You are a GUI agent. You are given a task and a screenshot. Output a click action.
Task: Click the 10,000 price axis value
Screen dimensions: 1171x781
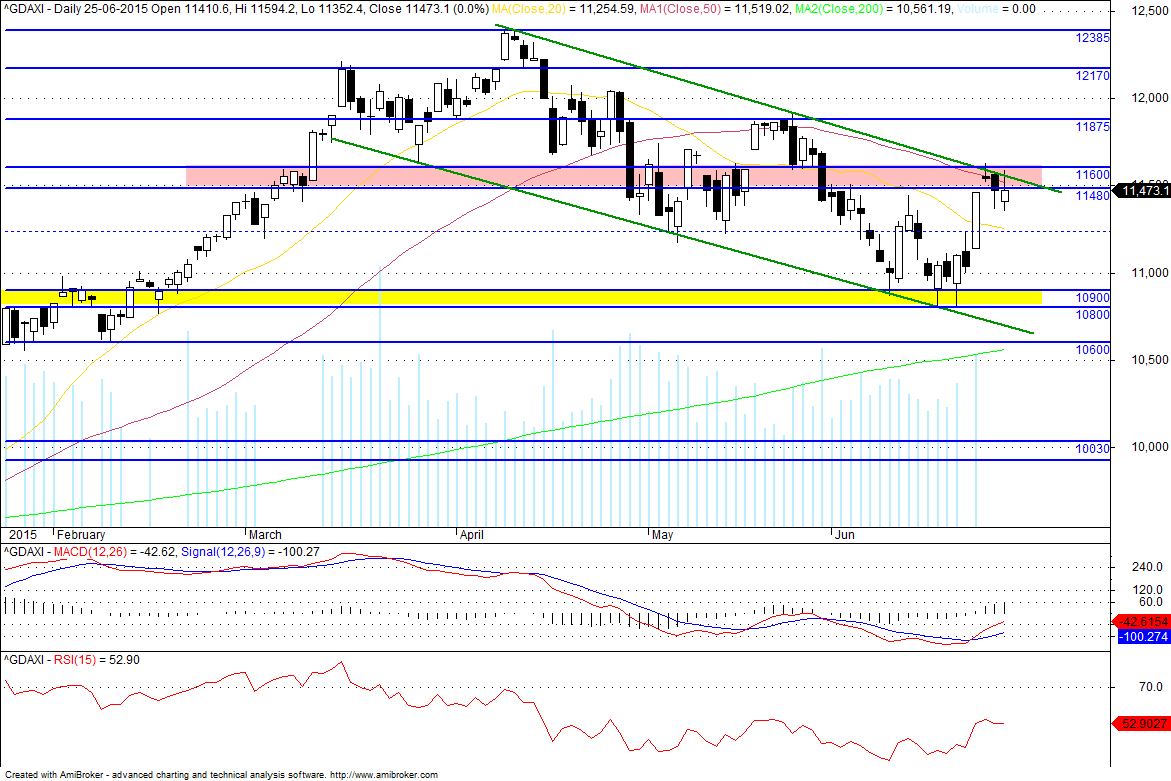1150,446
